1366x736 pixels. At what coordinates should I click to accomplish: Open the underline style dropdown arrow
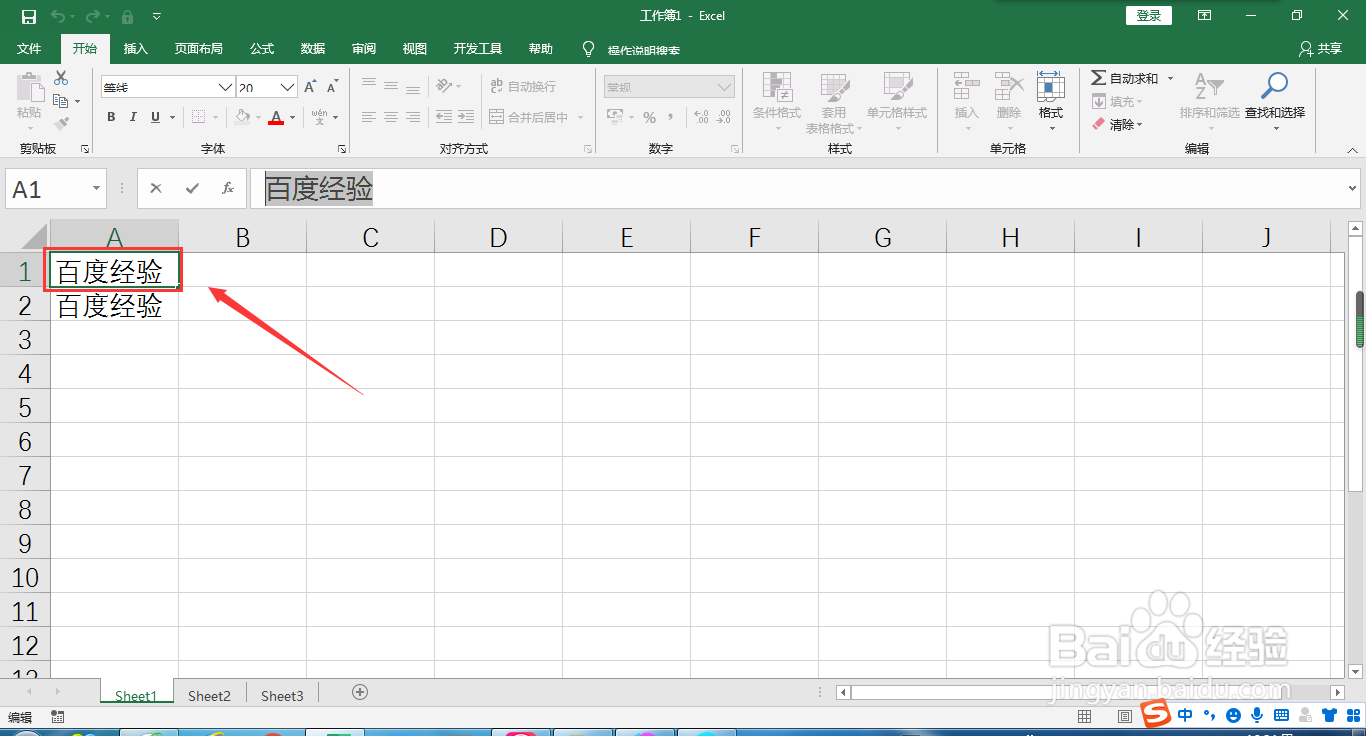click(x=172, y=117)
